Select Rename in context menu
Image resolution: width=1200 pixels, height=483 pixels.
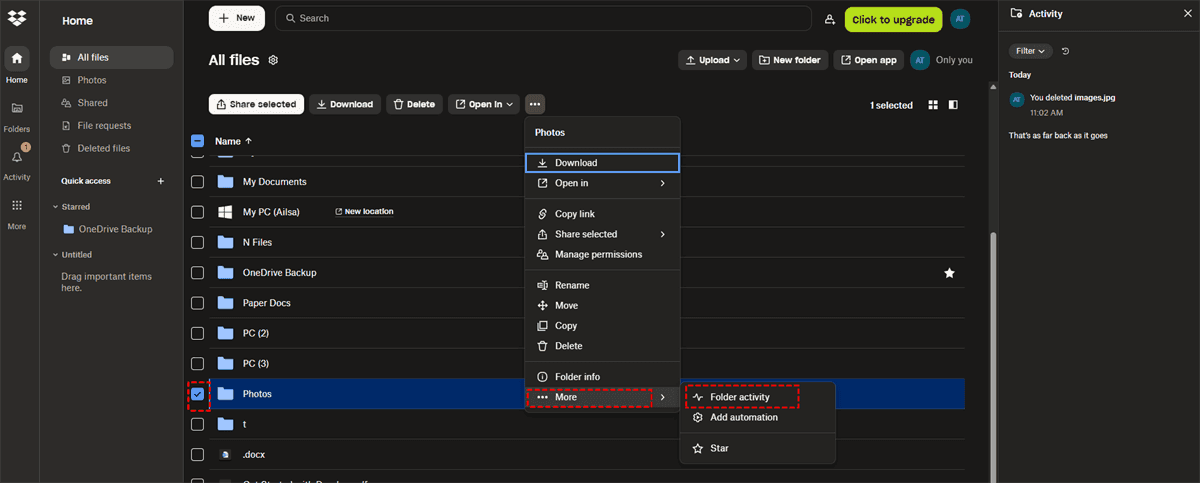pyautogui.click(x=571, y=285)
